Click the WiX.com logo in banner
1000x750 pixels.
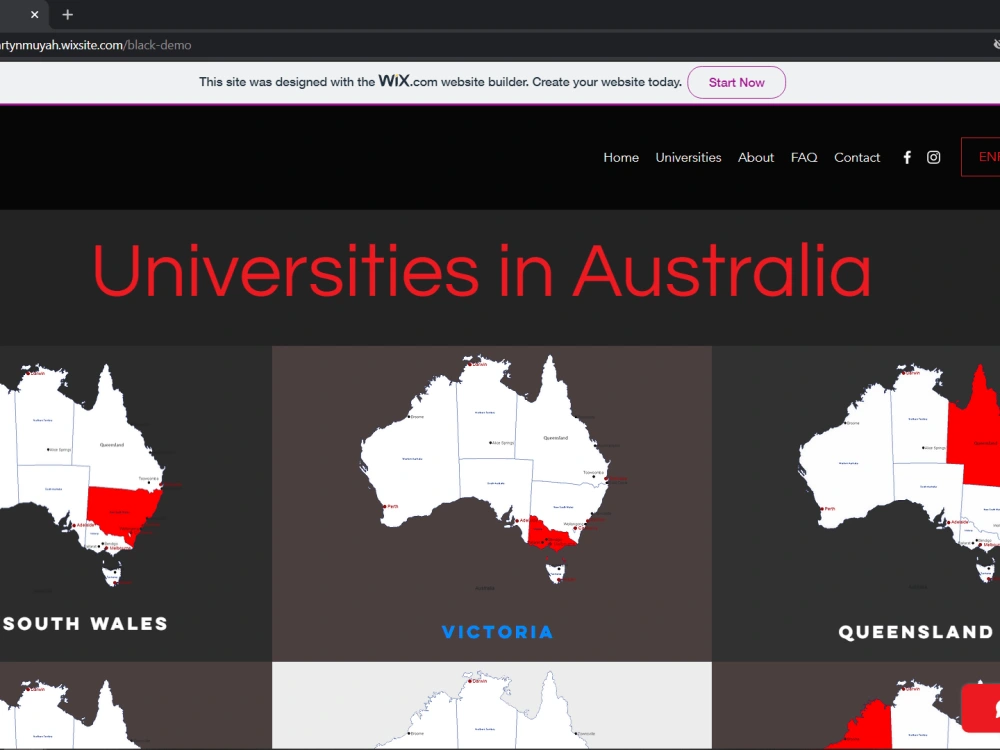408,81
